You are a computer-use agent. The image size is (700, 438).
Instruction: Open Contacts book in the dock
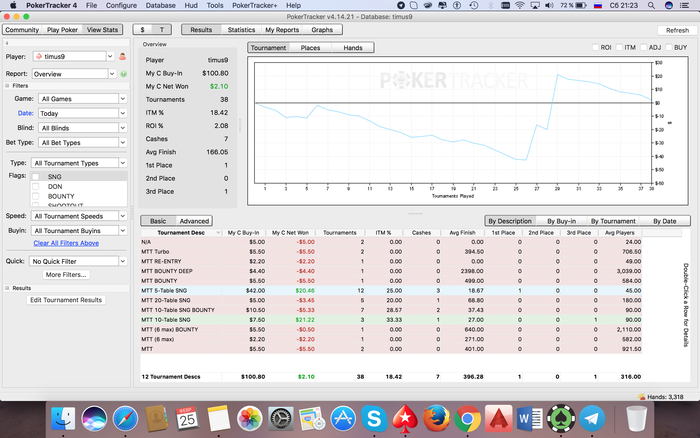[x=156, y=419]
